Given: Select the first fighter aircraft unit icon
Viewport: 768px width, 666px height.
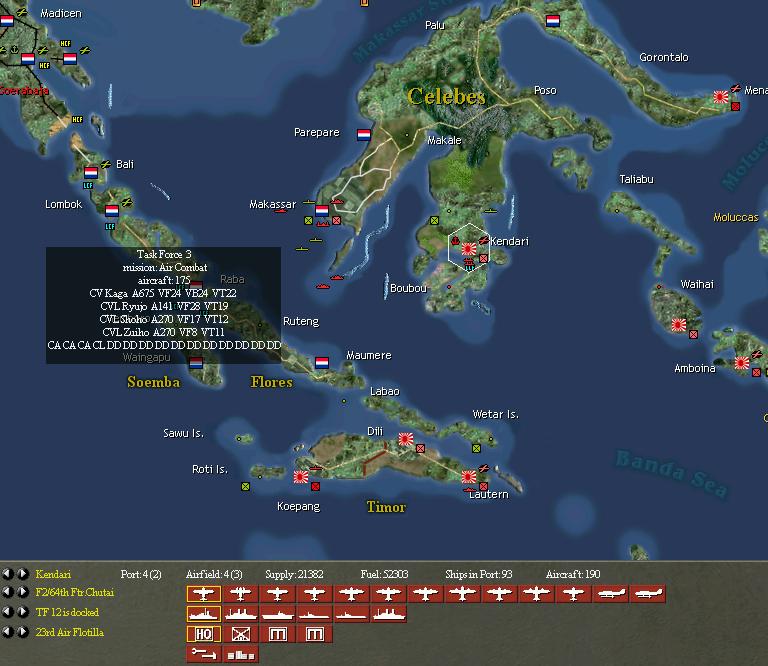Looking at the screenshot, I should pos(204,594).
